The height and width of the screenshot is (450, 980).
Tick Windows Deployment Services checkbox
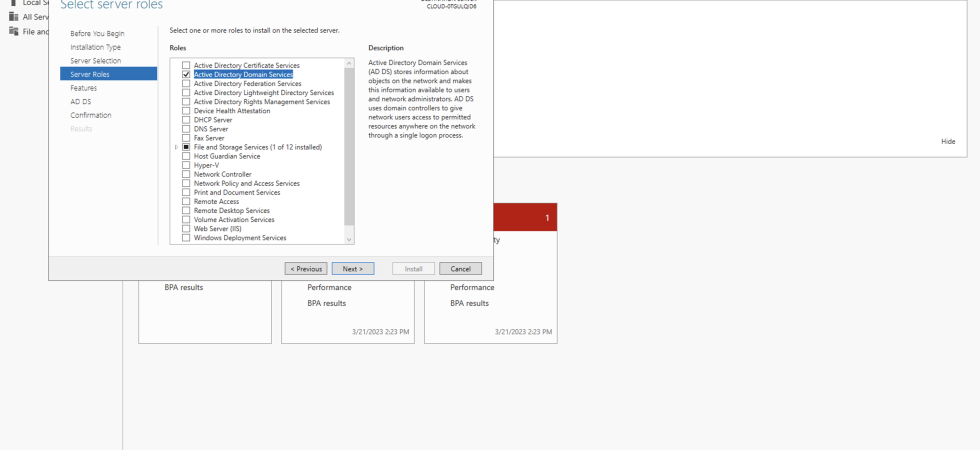pos(186,238)
